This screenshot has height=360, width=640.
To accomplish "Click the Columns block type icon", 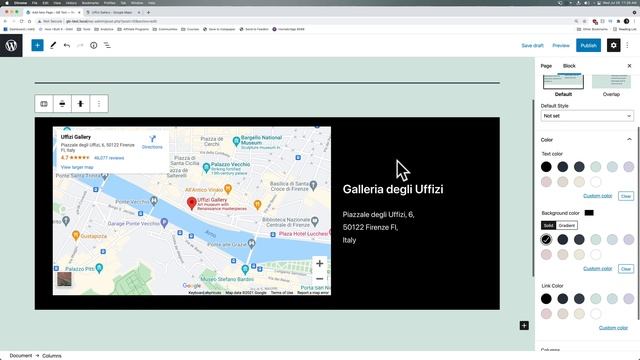I will [44, 104].
